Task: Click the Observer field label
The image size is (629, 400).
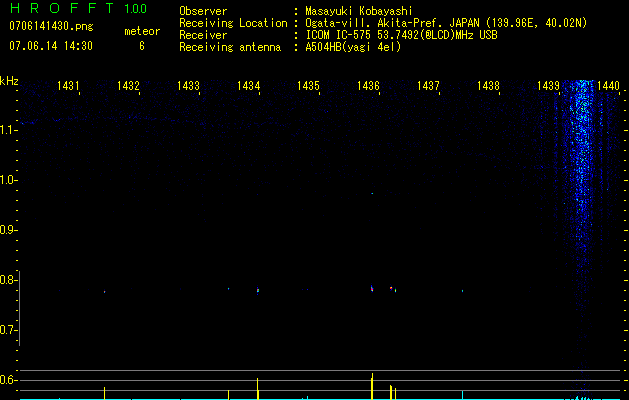Action: (x=203, y=11)
